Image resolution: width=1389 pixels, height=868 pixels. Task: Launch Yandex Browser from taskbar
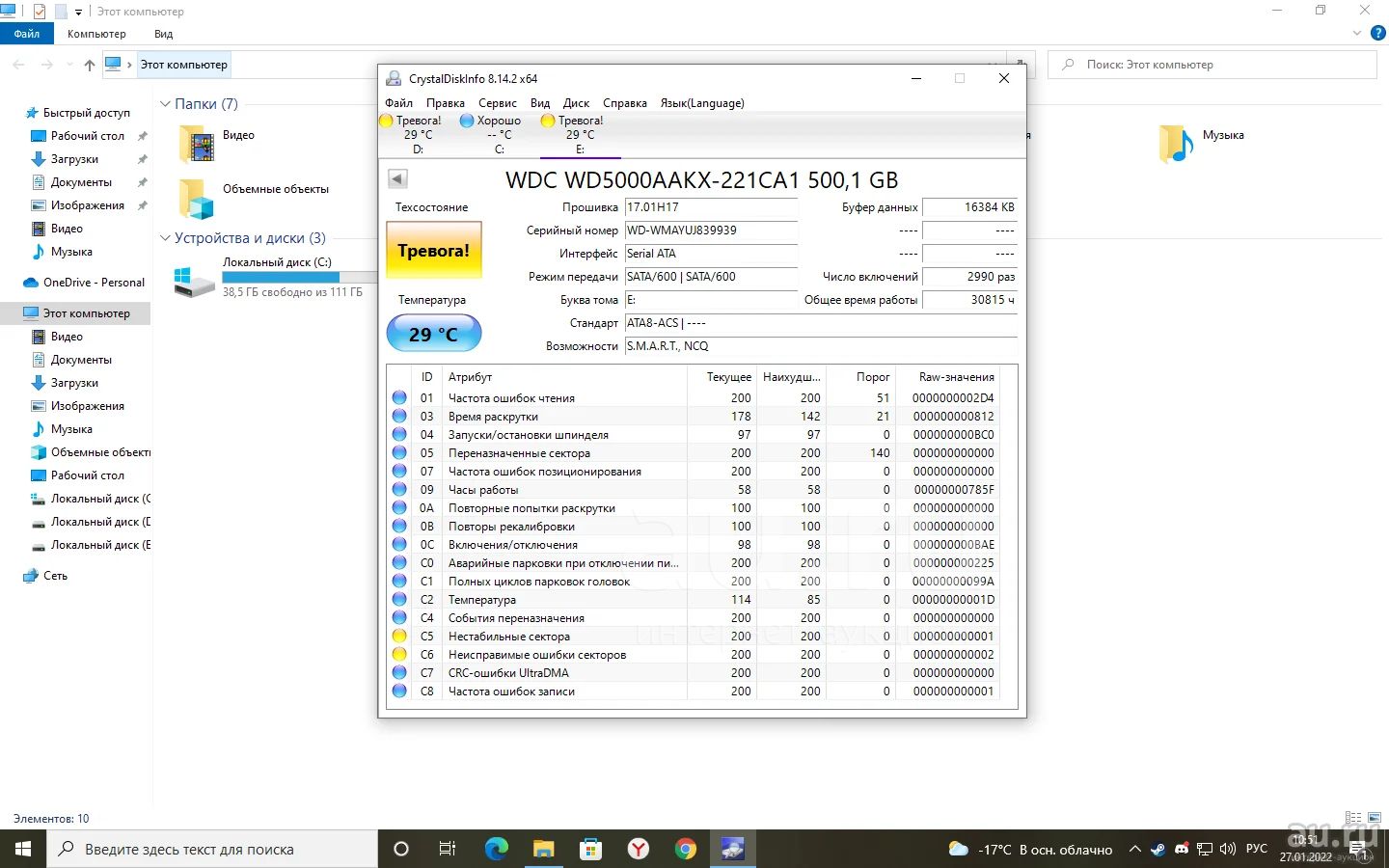(x=639, y=849)
